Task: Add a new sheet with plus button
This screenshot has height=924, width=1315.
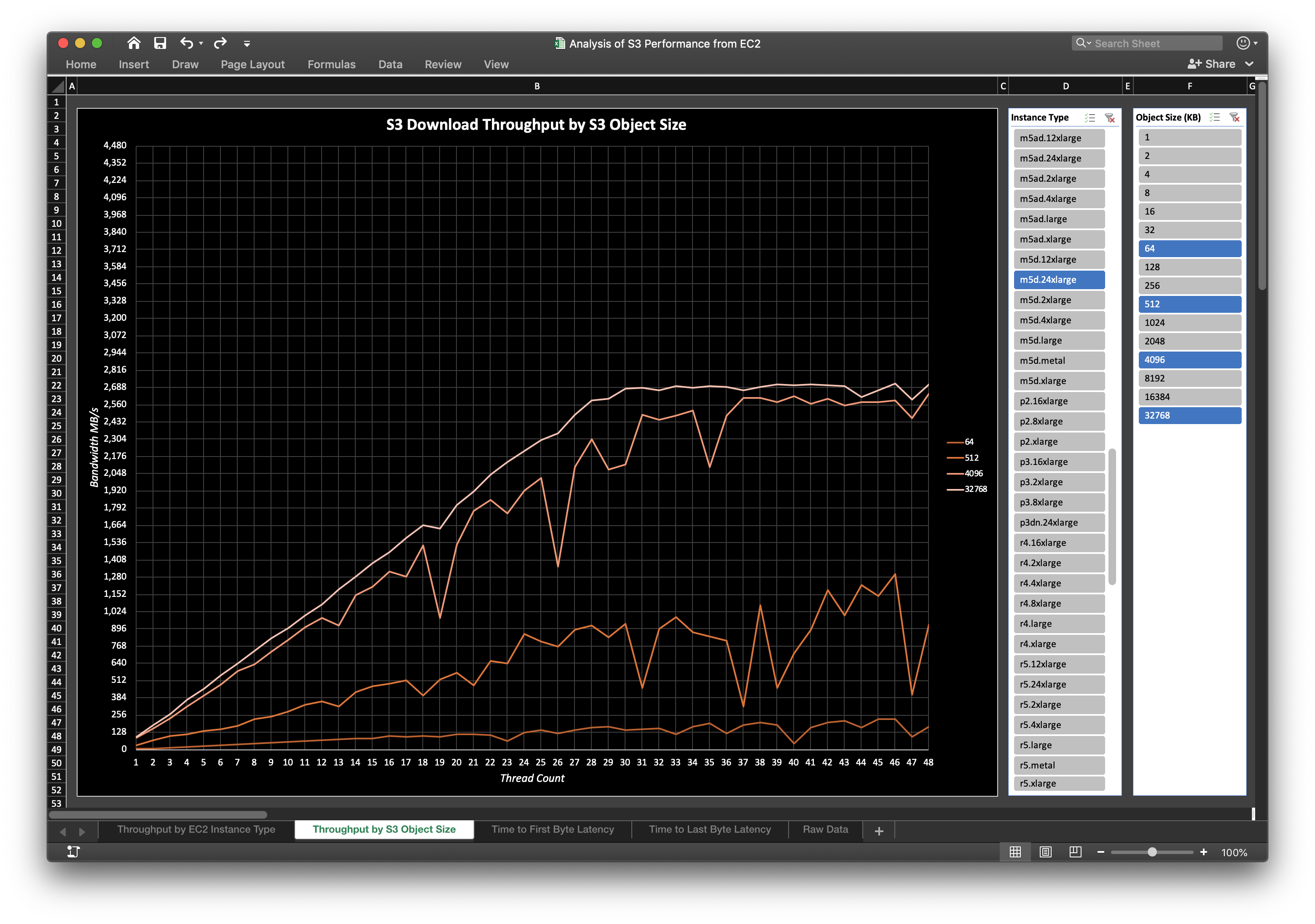Action: (879, 830)
